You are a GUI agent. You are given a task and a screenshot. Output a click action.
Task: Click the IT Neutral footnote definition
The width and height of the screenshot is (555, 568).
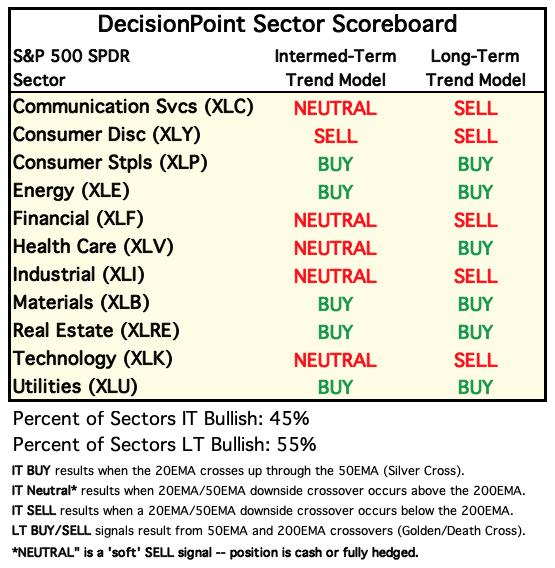pos(268,491)
